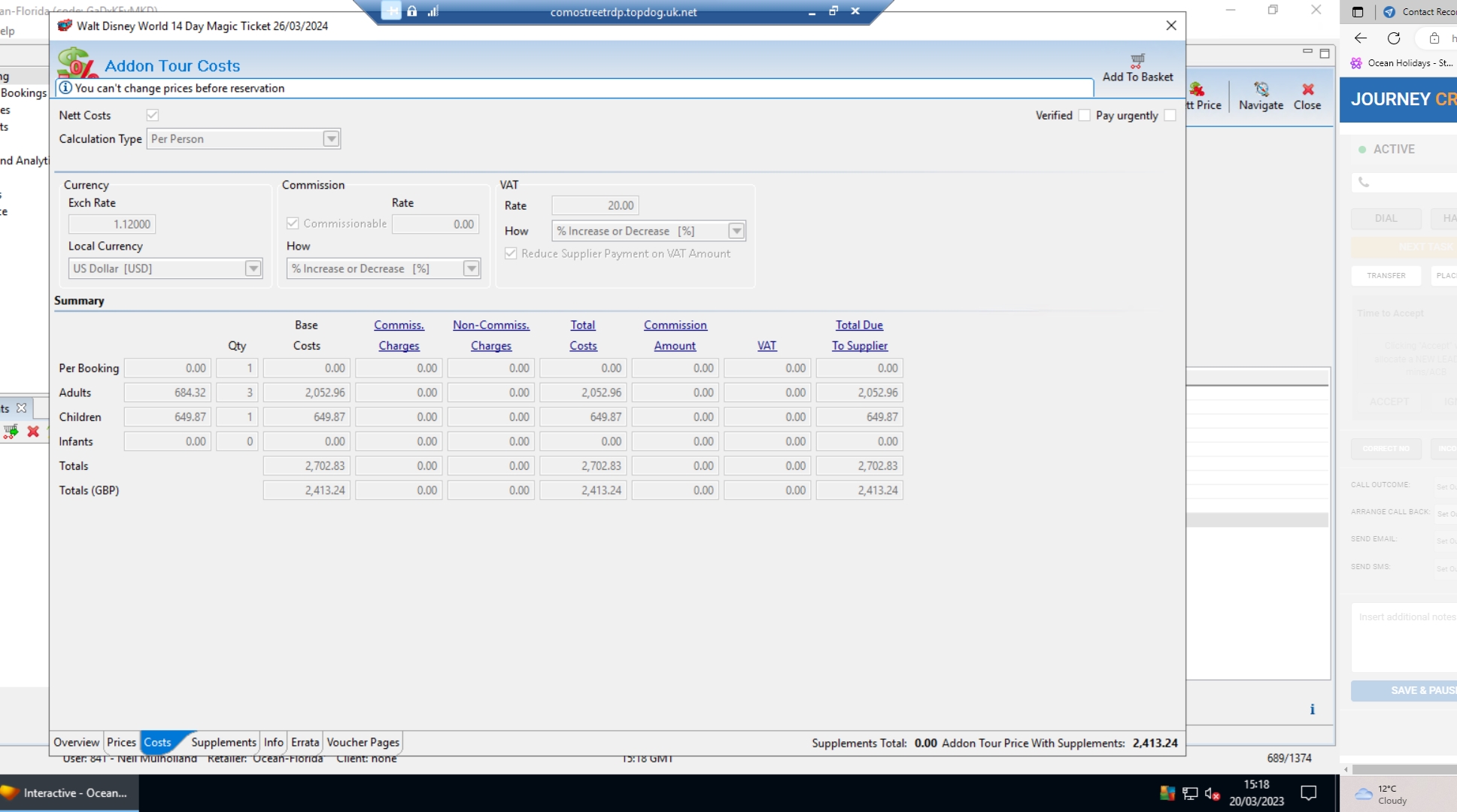This screenshot has width=1457, height=812.
Task: Click the taskbar speaker volume icon
Action: click(x=1211, y=793)
